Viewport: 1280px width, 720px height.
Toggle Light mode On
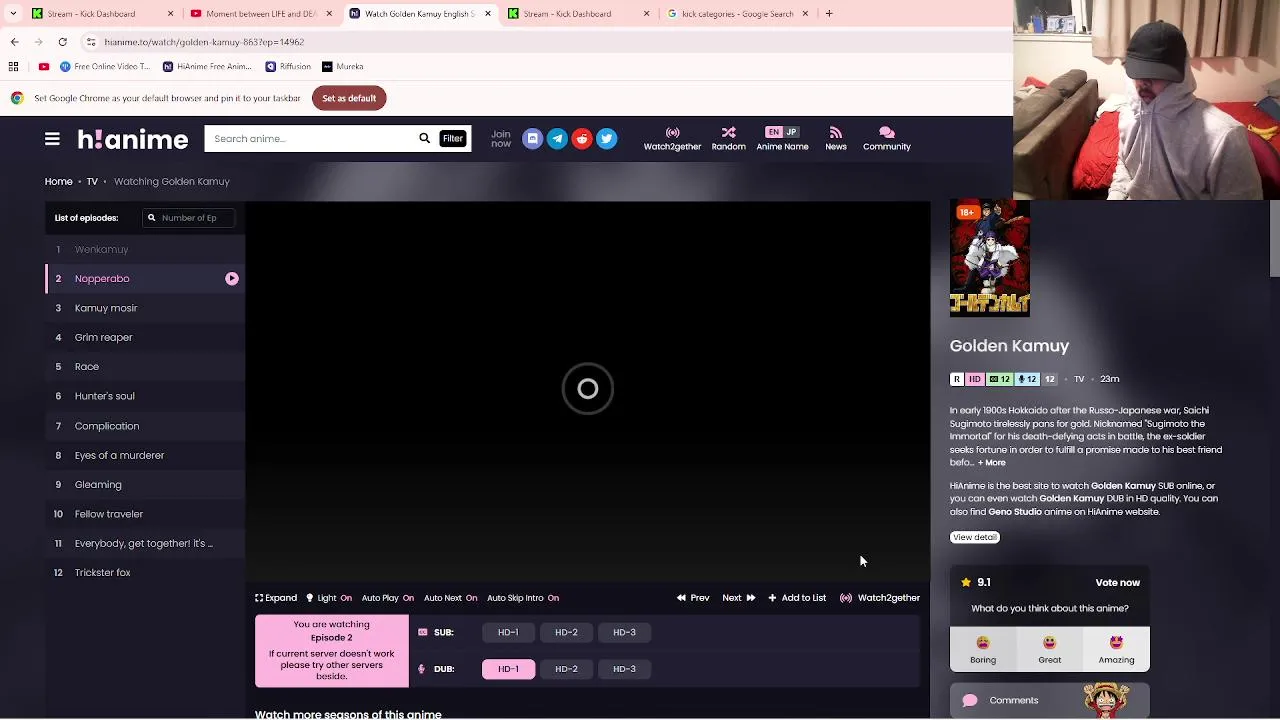pos(329,598)
